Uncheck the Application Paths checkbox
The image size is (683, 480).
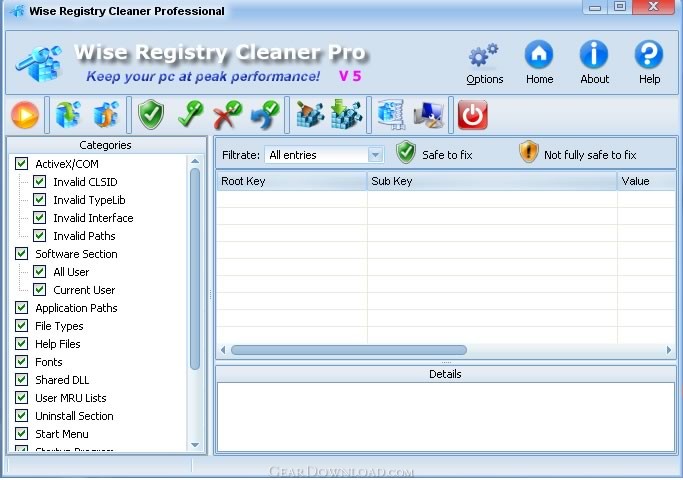21,308
